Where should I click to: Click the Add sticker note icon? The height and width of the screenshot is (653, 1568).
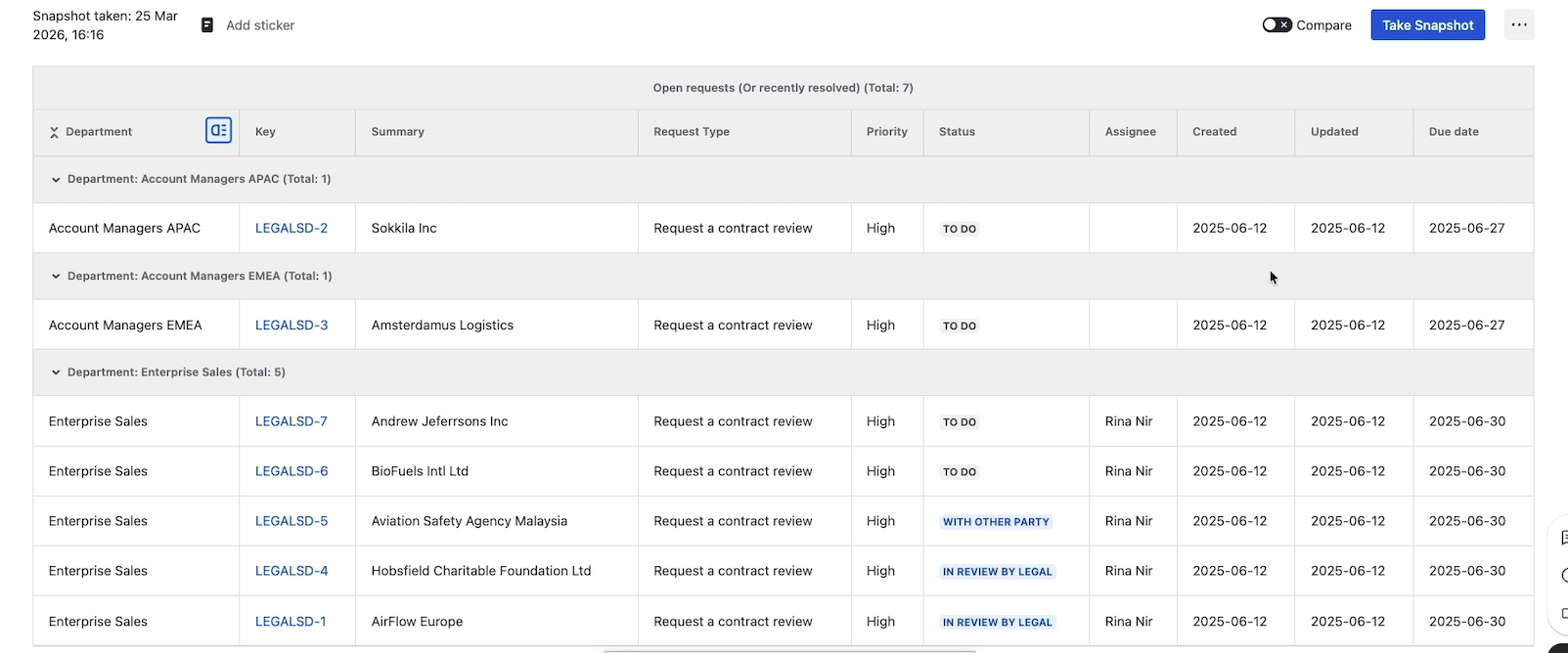207,25
